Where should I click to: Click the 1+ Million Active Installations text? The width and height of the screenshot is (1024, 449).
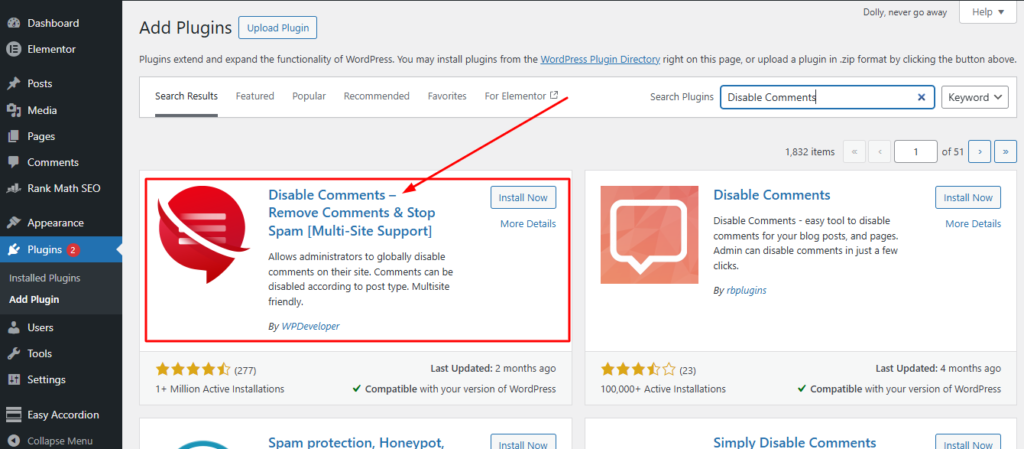tap(220, 389)
